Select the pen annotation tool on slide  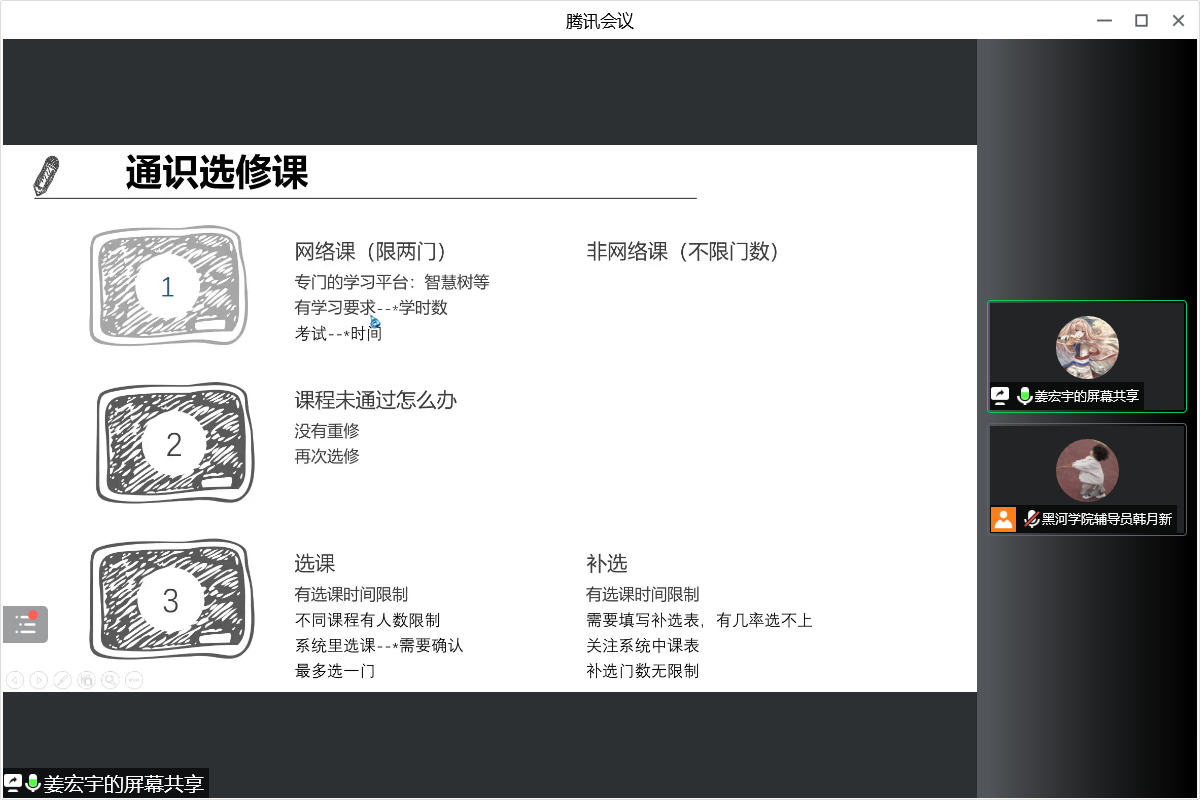pos(62,680)
